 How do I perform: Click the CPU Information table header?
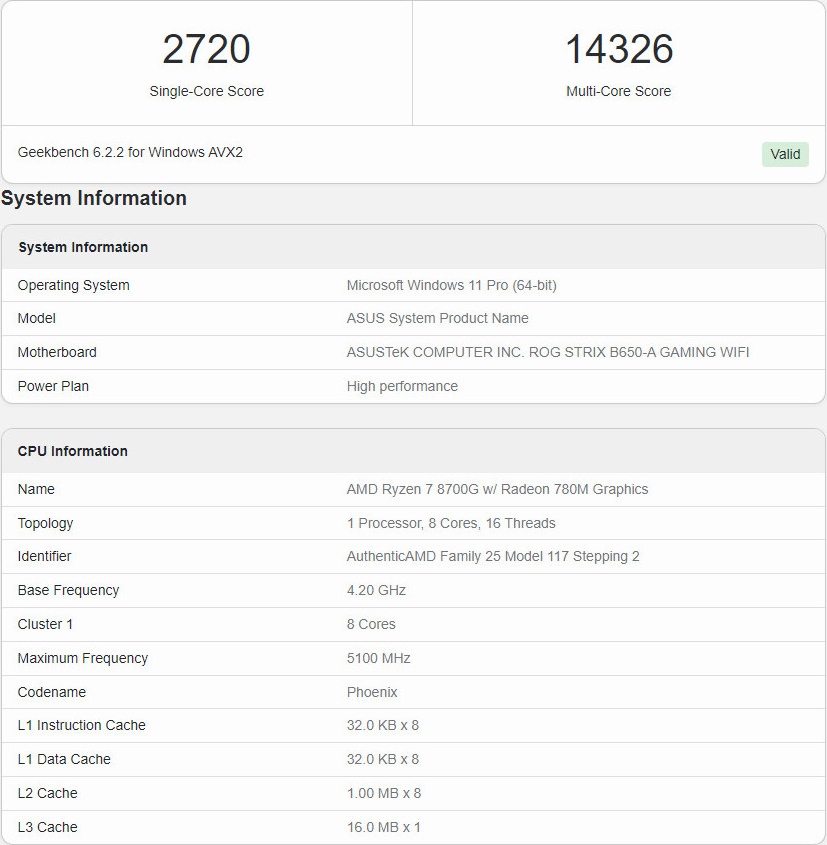coord(73,451)
